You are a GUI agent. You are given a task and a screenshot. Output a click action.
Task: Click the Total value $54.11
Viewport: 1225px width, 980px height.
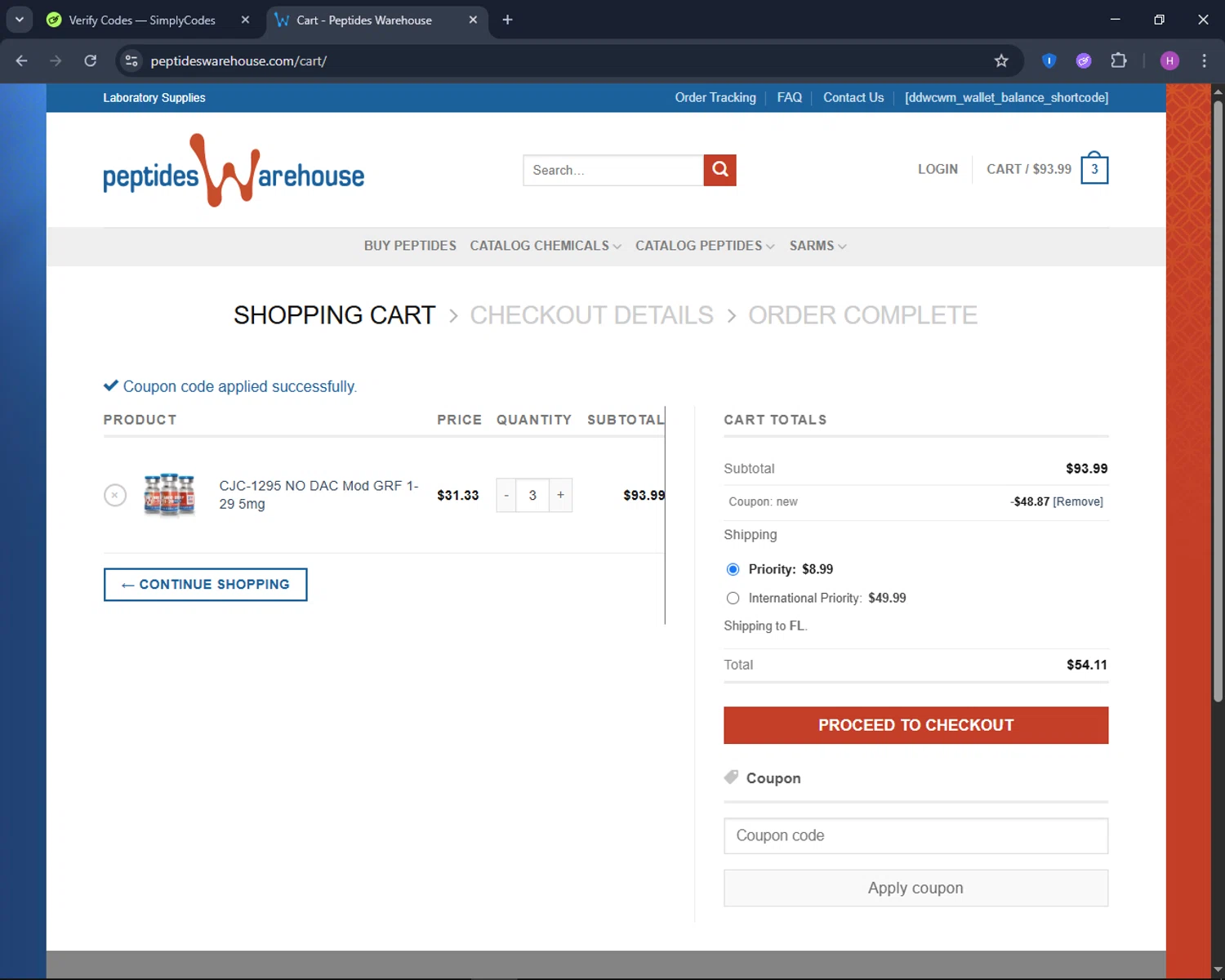tap(1087, 665)
